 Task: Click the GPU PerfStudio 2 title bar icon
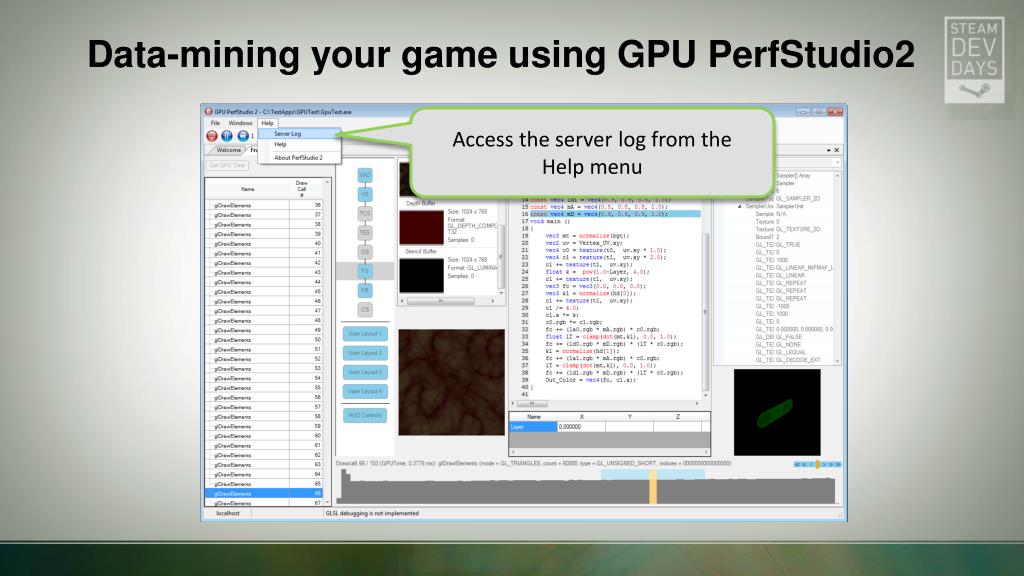point(208,112)
